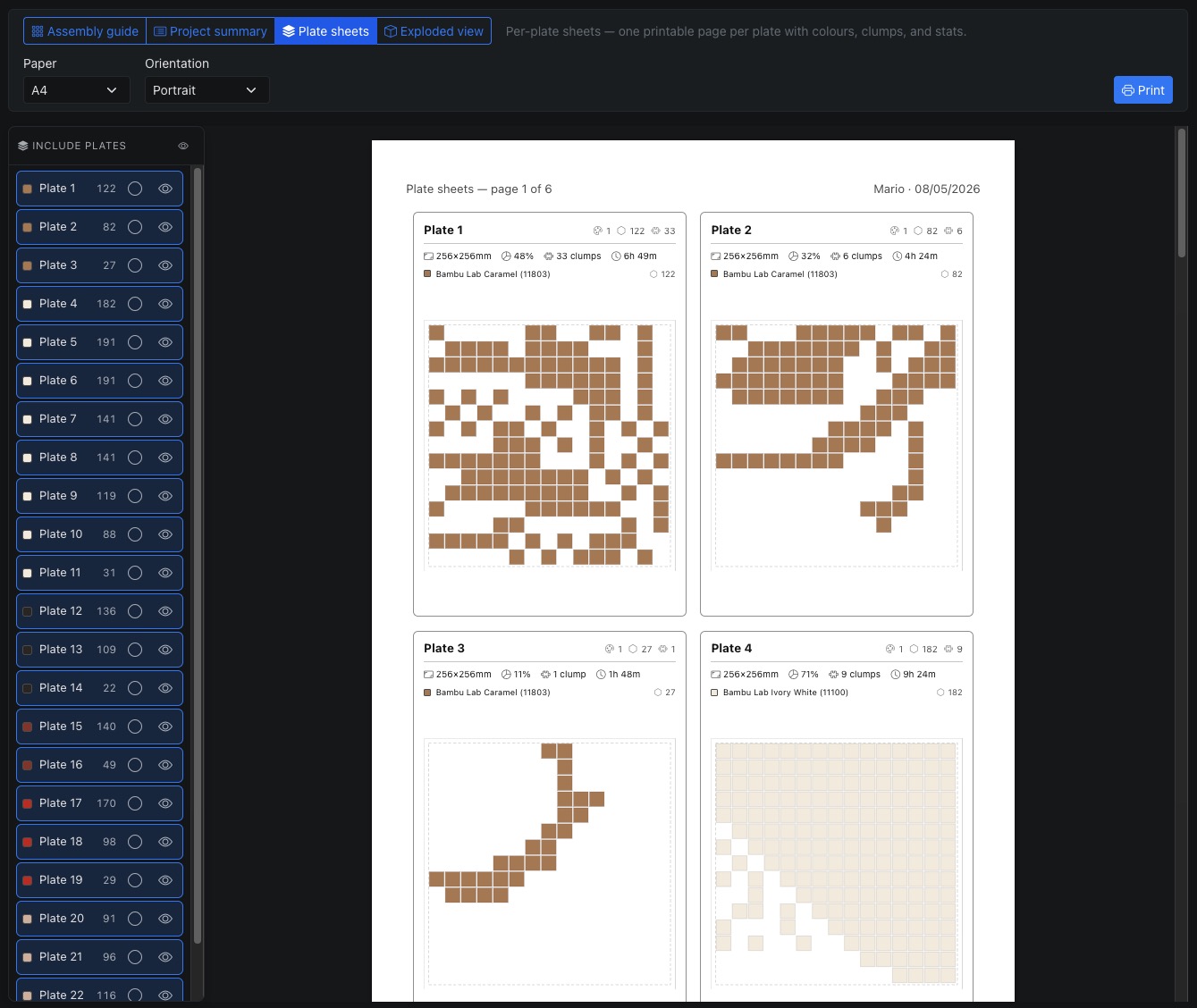Hide Plate 17 using its eye icon
The width and height of the screenshot is (1197, 1008).
tap(165, 803)
